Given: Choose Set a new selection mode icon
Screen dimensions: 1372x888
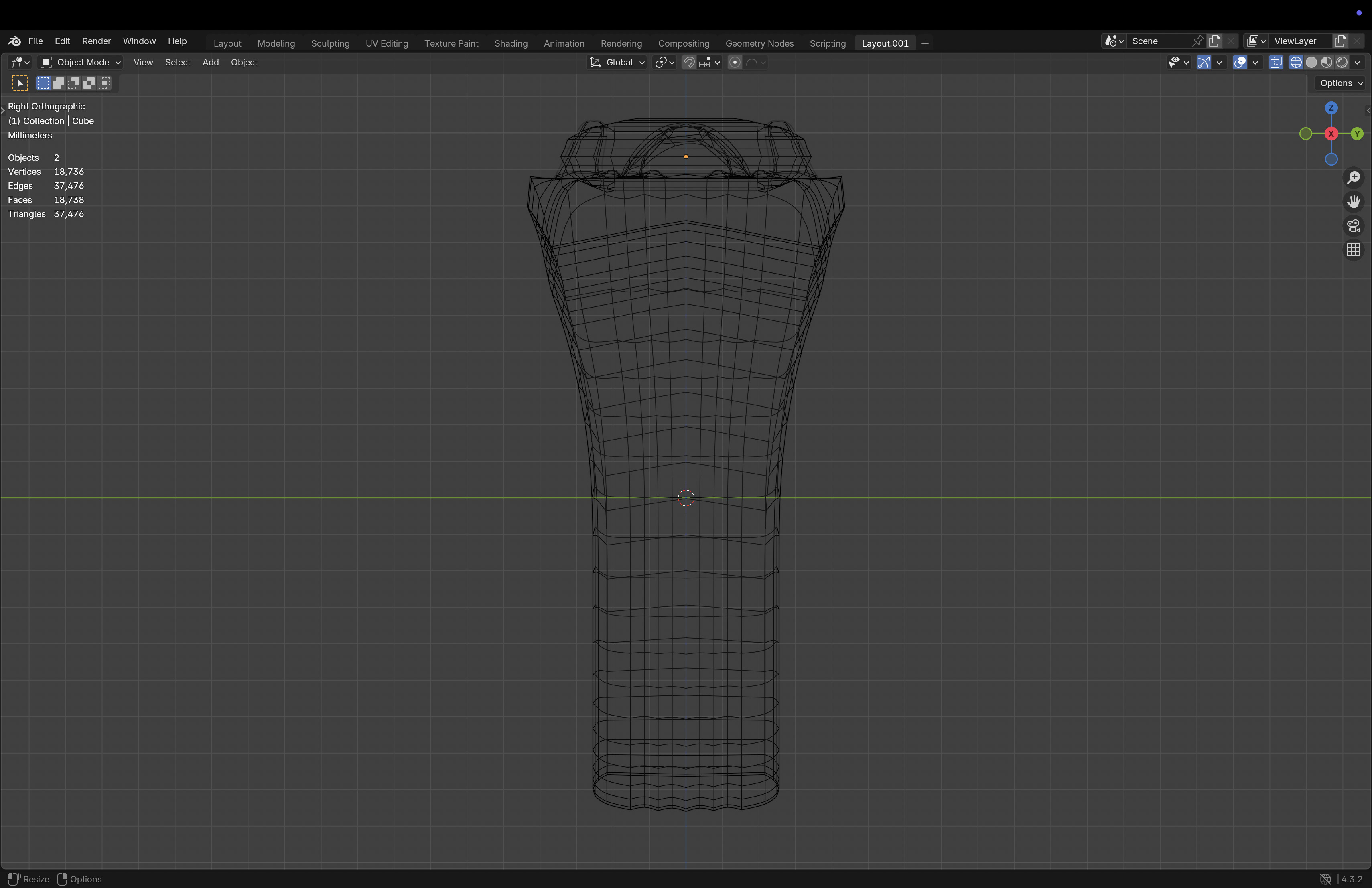Looking at the screenshot, I should 43,83.
